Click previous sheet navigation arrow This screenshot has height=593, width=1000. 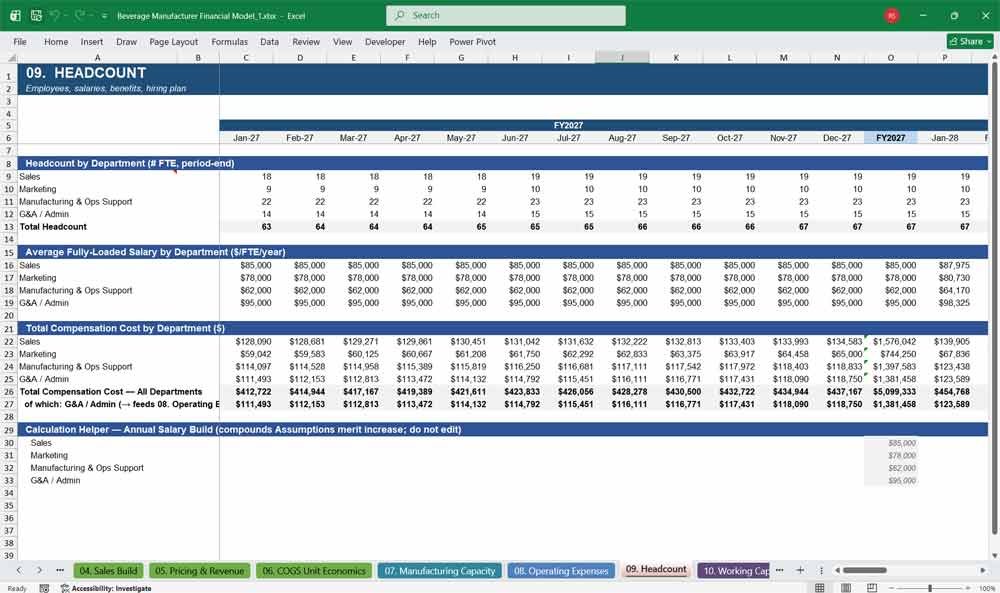(19, 570)
